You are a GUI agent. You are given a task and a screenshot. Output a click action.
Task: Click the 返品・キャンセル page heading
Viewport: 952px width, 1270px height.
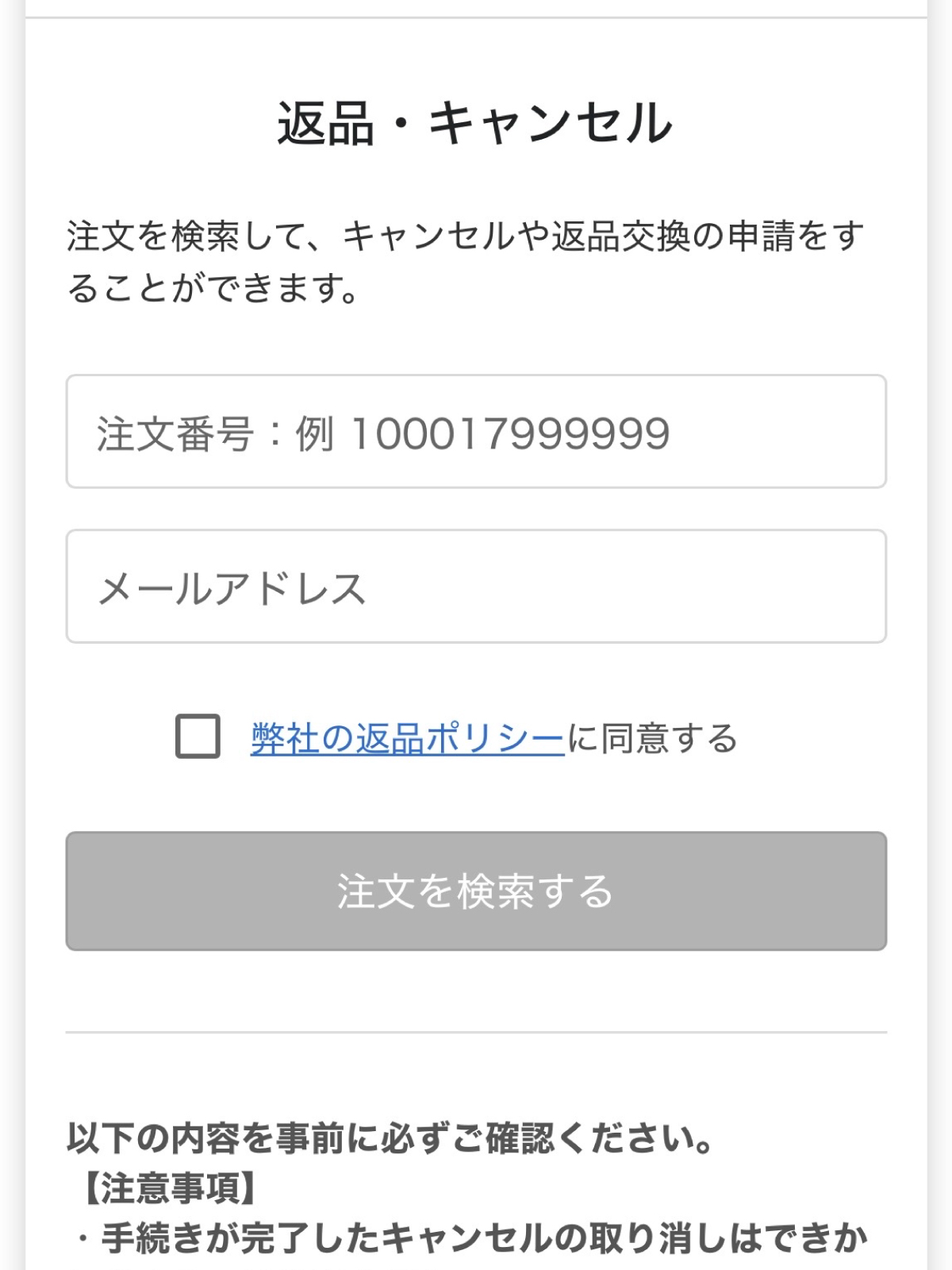point(475,124)
